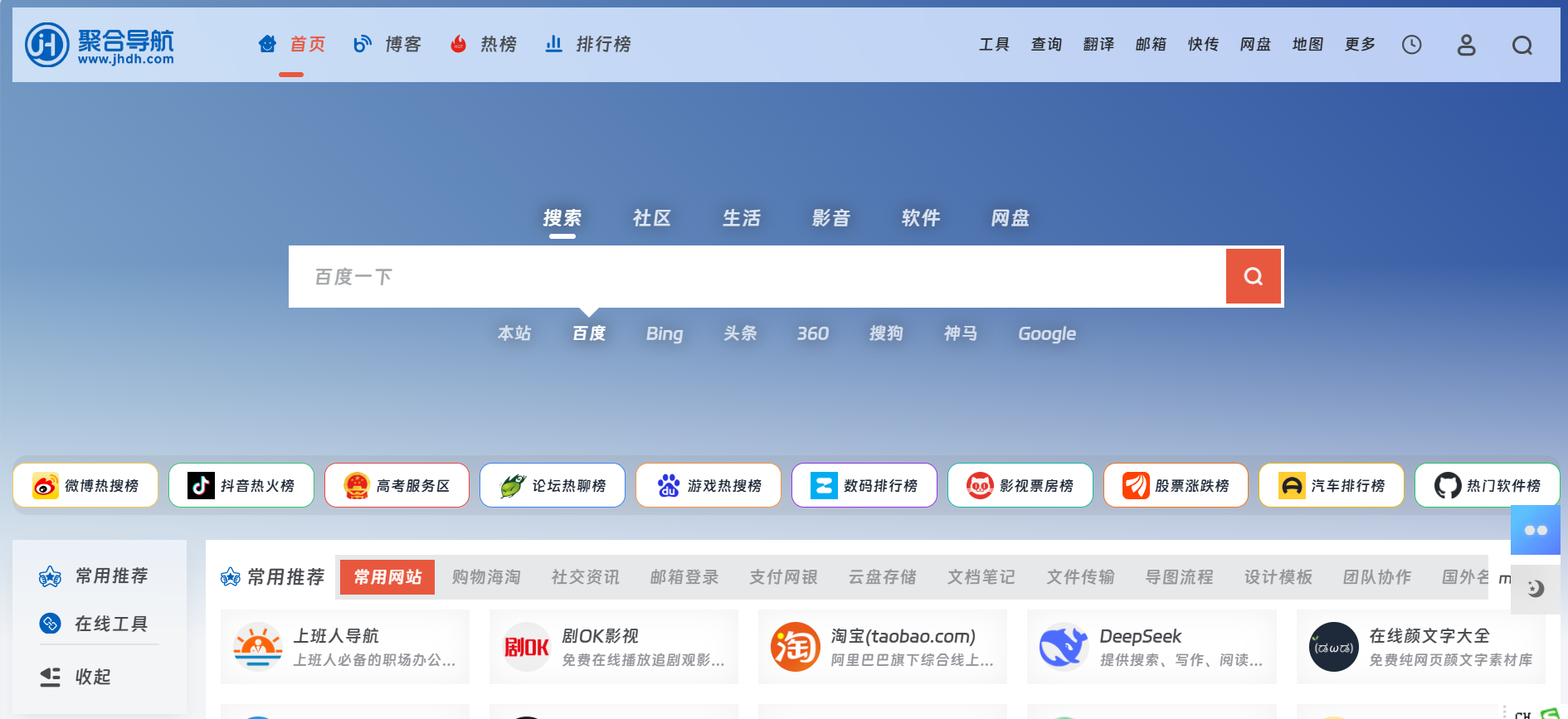
Task: Open the 博客 nav item
Action: click(387, 44)
